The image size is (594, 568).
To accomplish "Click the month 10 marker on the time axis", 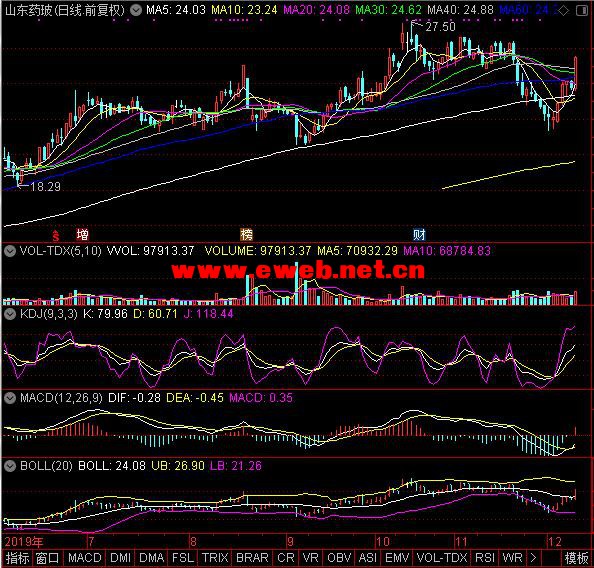I will point(383,542).
